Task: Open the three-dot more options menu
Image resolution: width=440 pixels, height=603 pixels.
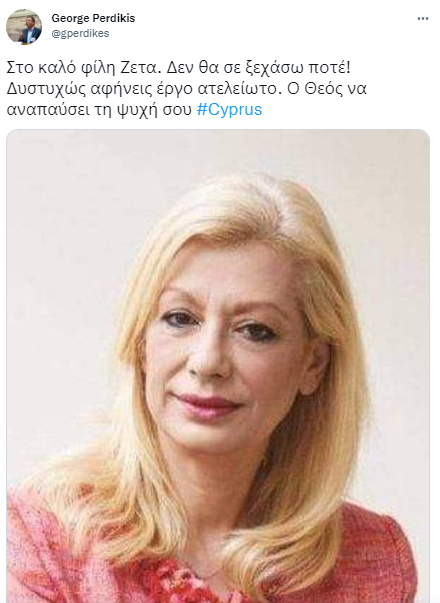Action: pos(423,19)
